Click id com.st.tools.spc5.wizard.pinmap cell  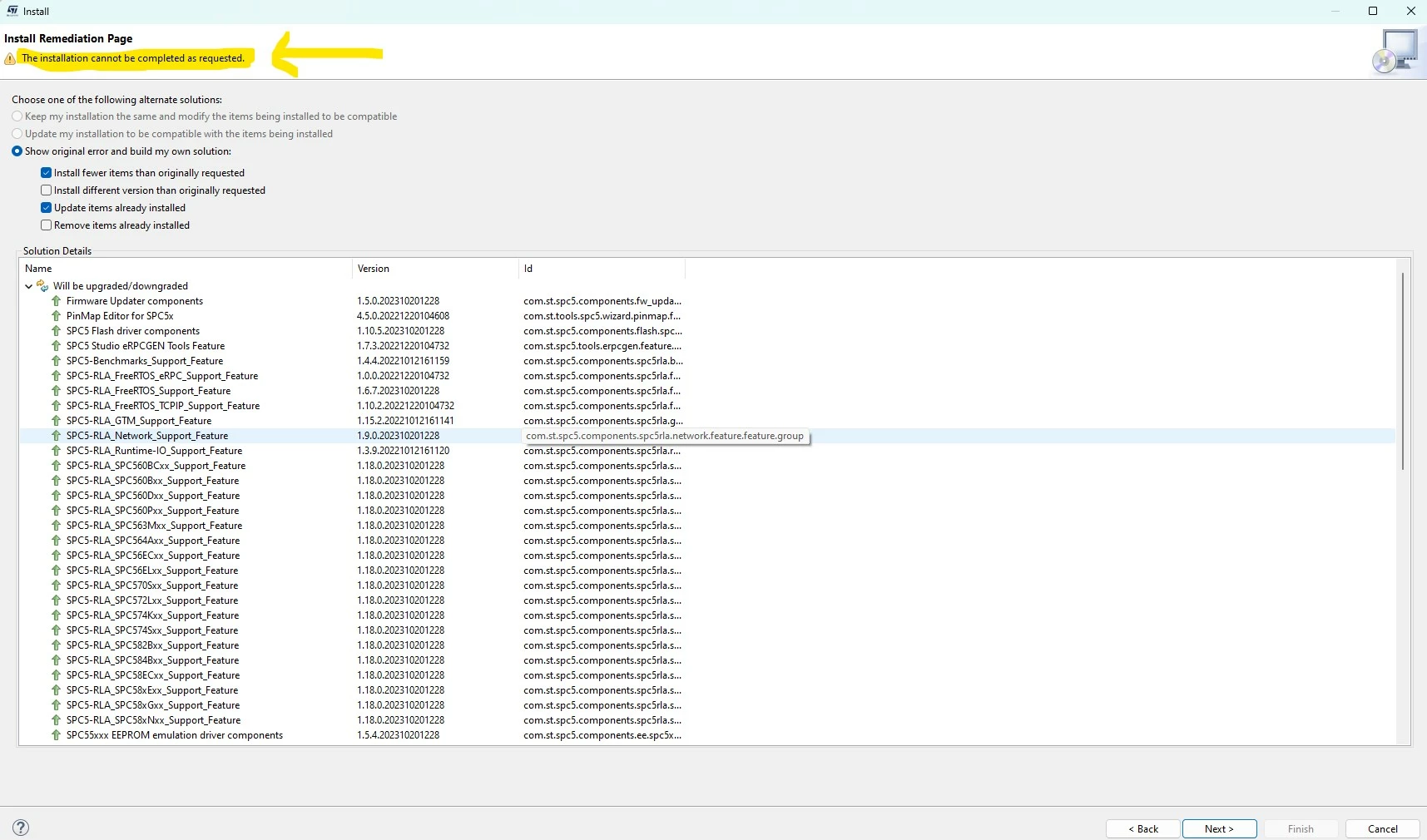pos(602,316)
